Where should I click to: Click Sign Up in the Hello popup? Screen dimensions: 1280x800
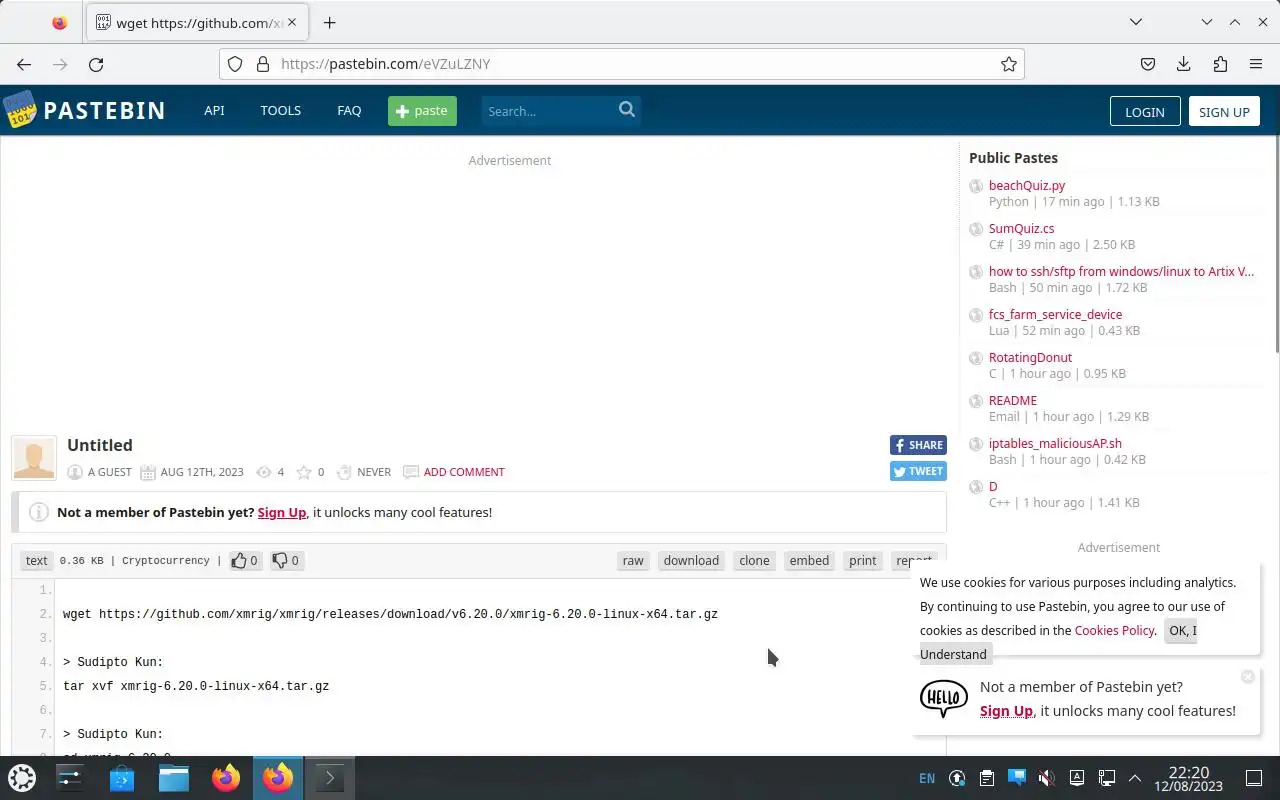(1006, 711)
